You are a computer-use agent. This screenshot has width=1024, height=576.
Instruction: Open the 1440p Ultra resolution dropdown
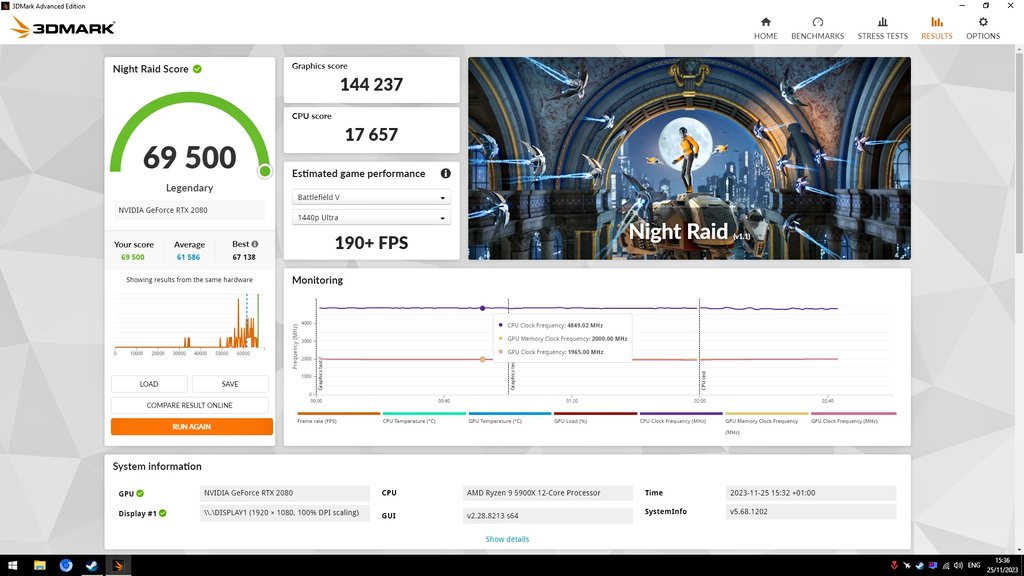[x=371, y=217]
